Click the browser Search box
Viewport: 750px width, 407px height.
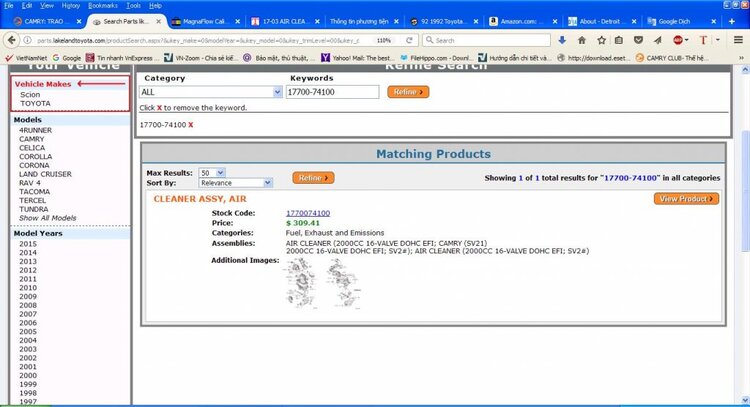coord(486,41)
